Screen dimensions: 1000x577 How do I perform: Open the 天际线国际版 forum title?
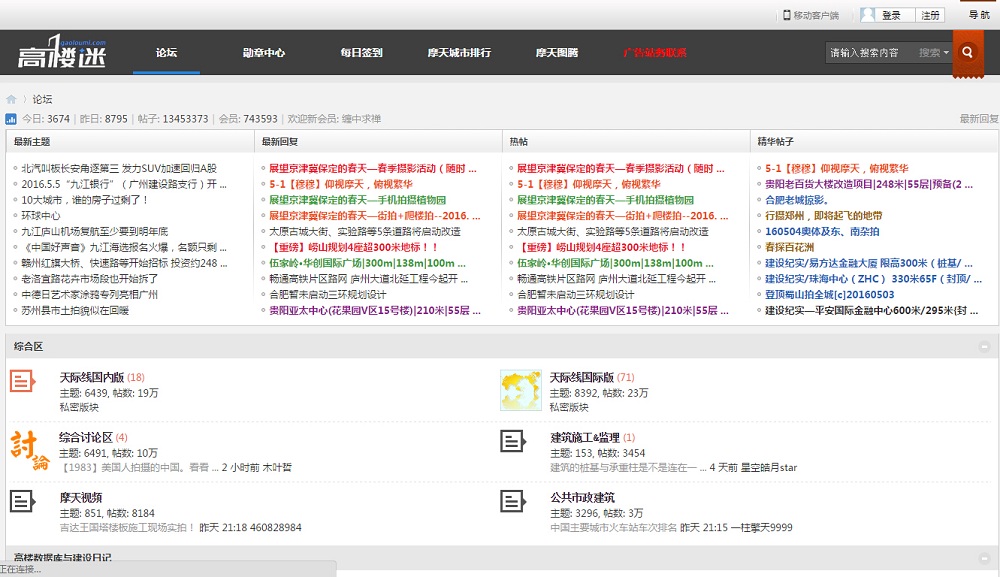coord(582,377)
